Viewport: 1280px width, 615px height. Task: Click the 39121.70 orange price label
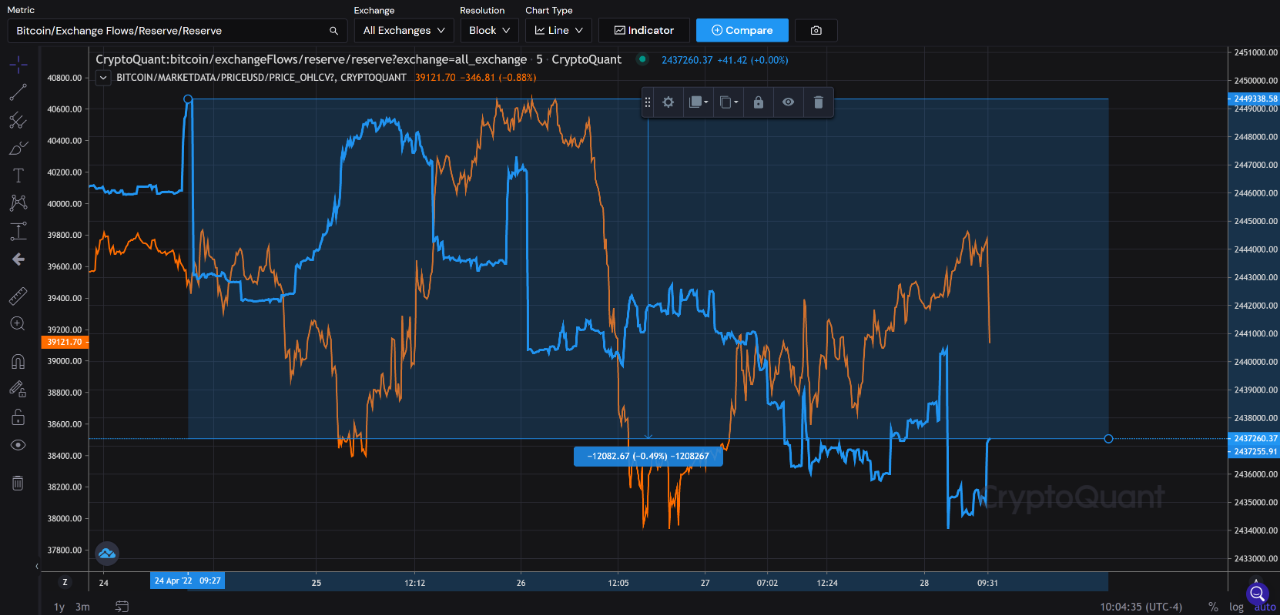tap(63, 342)
